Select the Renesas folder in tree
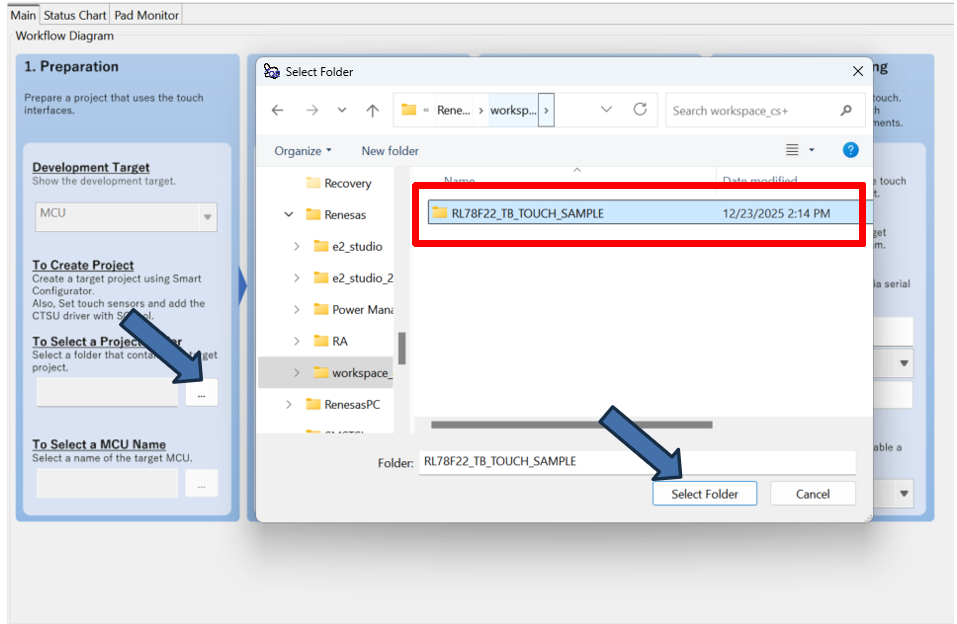The width and height of the screenshot is (957, 624). [336, 214]
